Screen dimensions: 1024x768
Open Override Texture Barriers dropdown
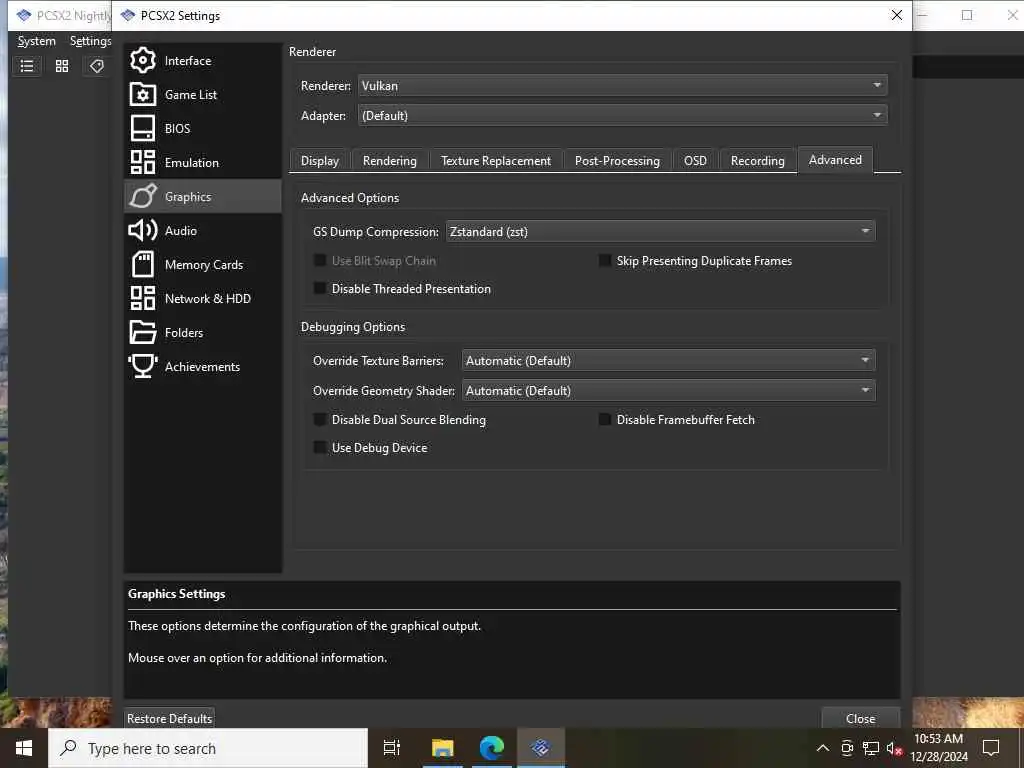click(668, 360)
